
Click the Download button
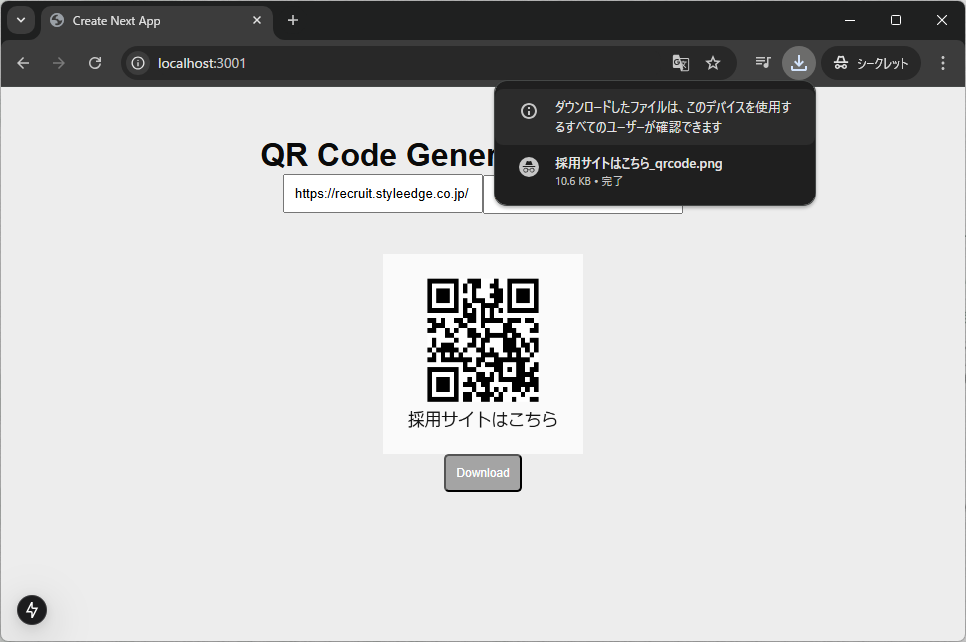[483, 473]
